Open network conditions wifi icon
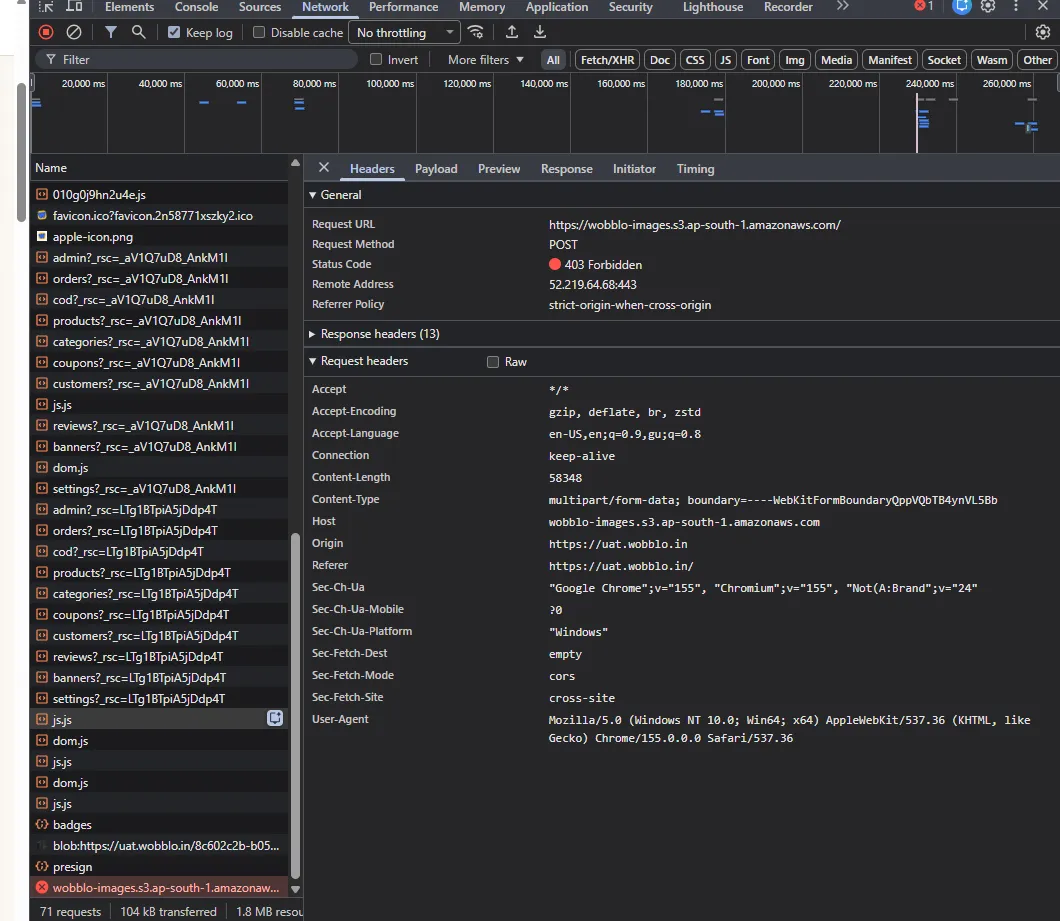 click(x=476, y=32)
